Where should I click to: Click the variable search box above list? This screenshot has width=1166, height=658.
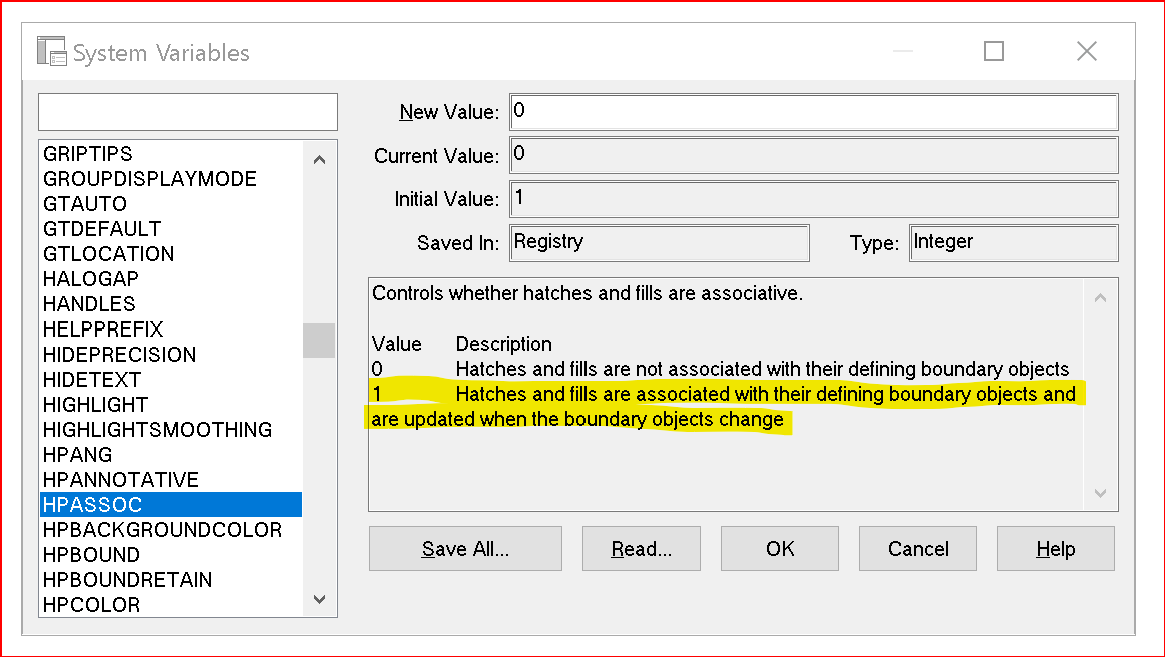(x=188, y=112)
